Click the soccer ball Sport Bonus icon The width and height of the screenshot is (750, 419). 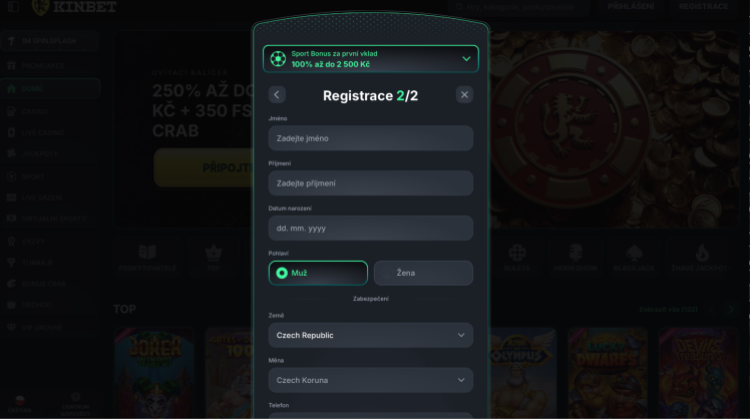point(277,59)
